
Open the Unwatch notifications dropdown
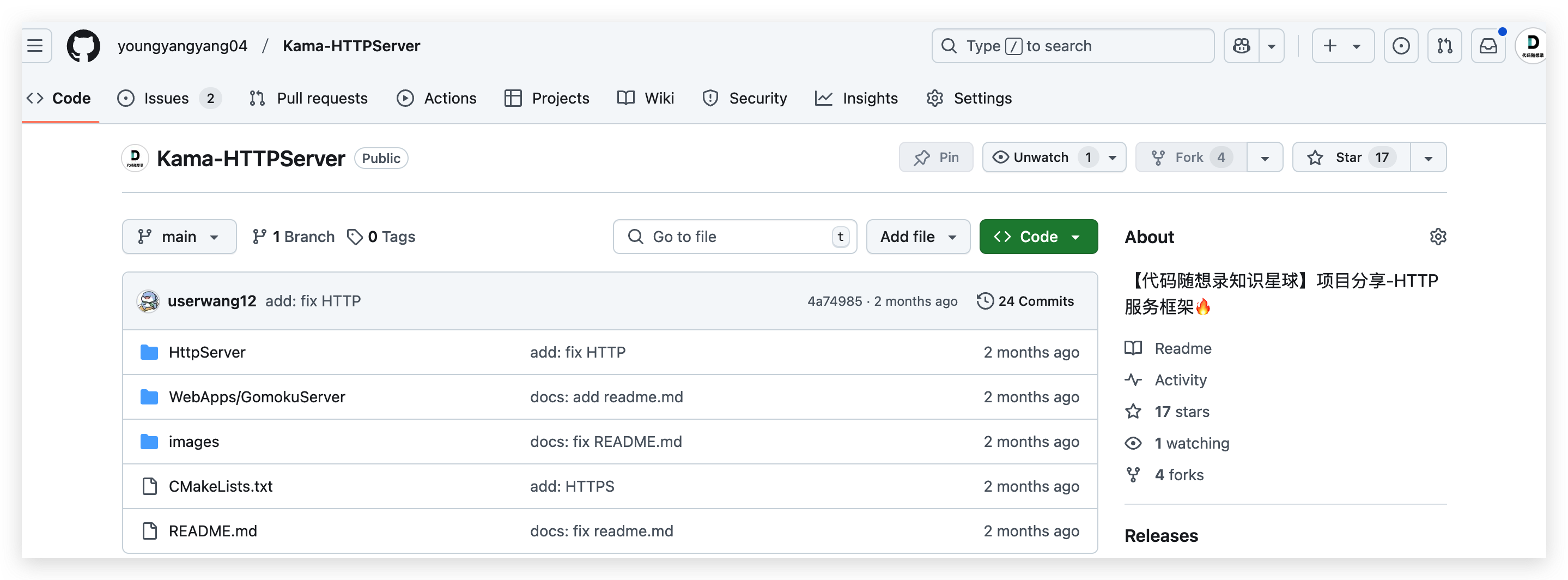tap(1054, 157)
